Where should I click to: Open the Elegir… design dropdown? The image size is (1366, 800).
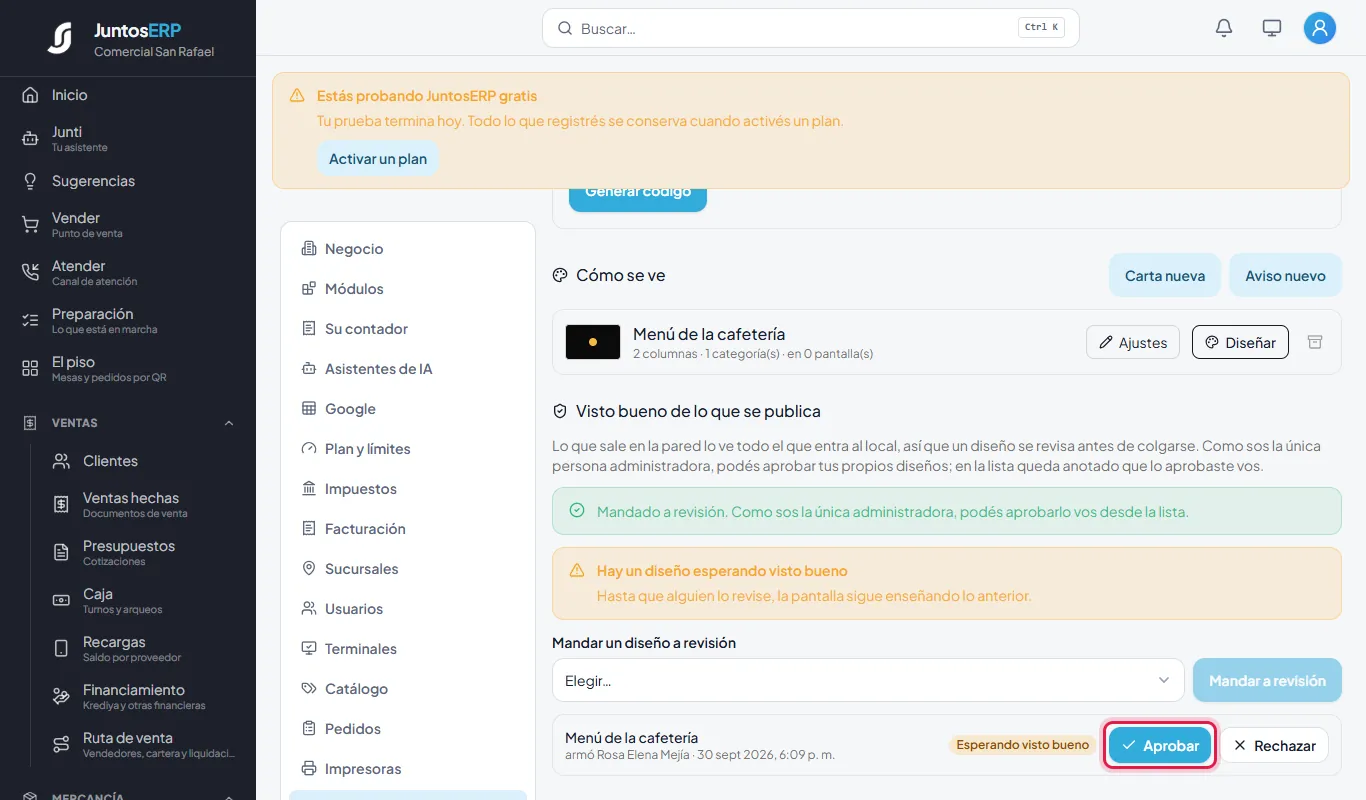pyautogui.click(x=868, y=680)
